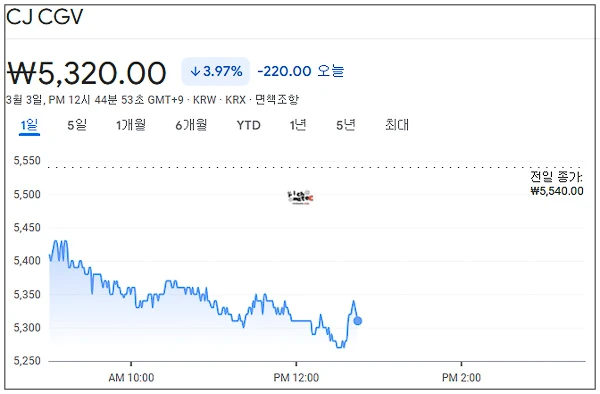Click the CJ CGV stock title
Screen dimensions: 600x394
click(45, 17)
